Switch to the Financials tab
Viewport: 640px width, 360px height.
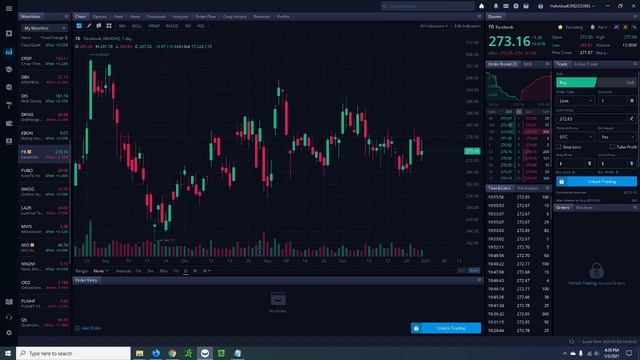tap(156, 17)
